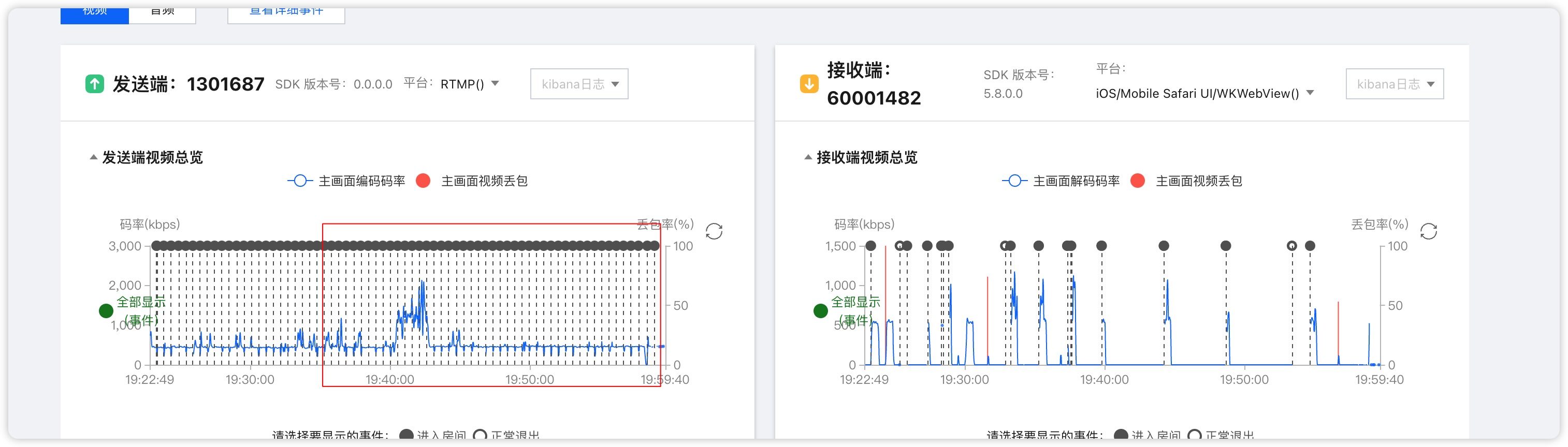Toggle 主画面视频丢包 legend in sender chart
The width and height of the screenshot is (1568, 447).
point(472,181)
